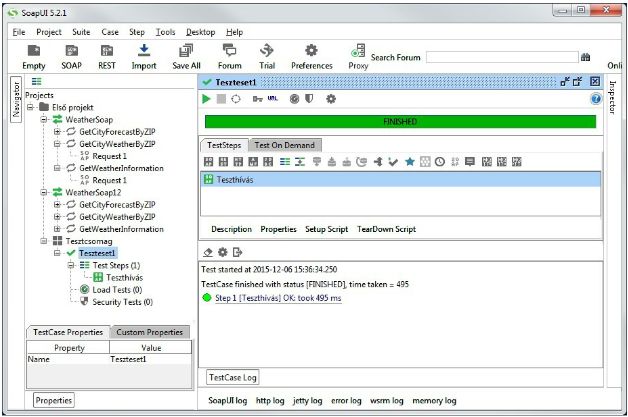
Task: Collapse GetCityWeatherByZIP under WeatherSoap
Action: pos(57,144)
